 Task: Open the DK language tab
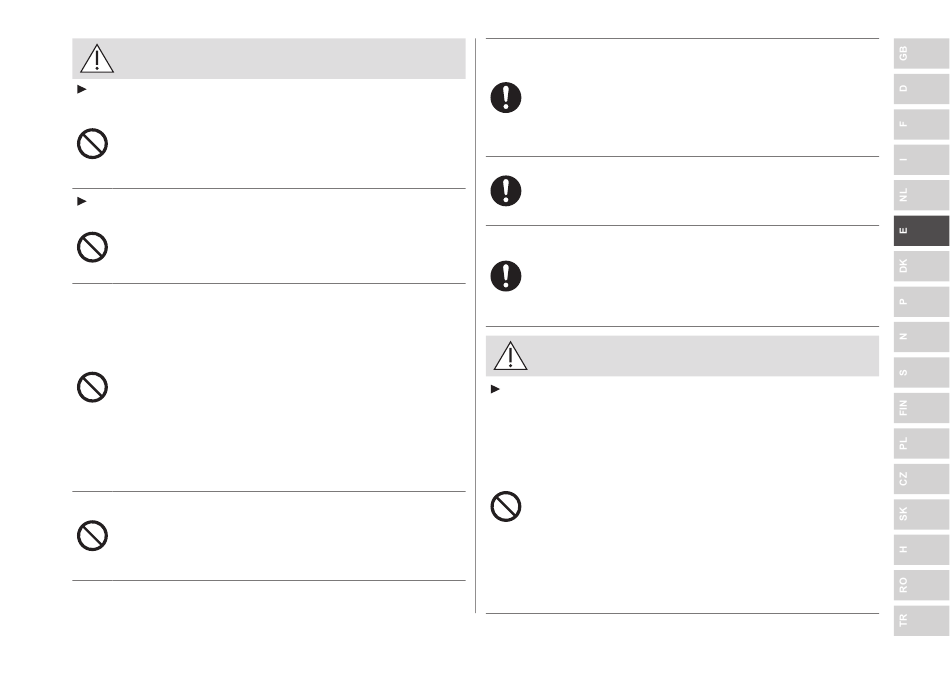[921, 266]
